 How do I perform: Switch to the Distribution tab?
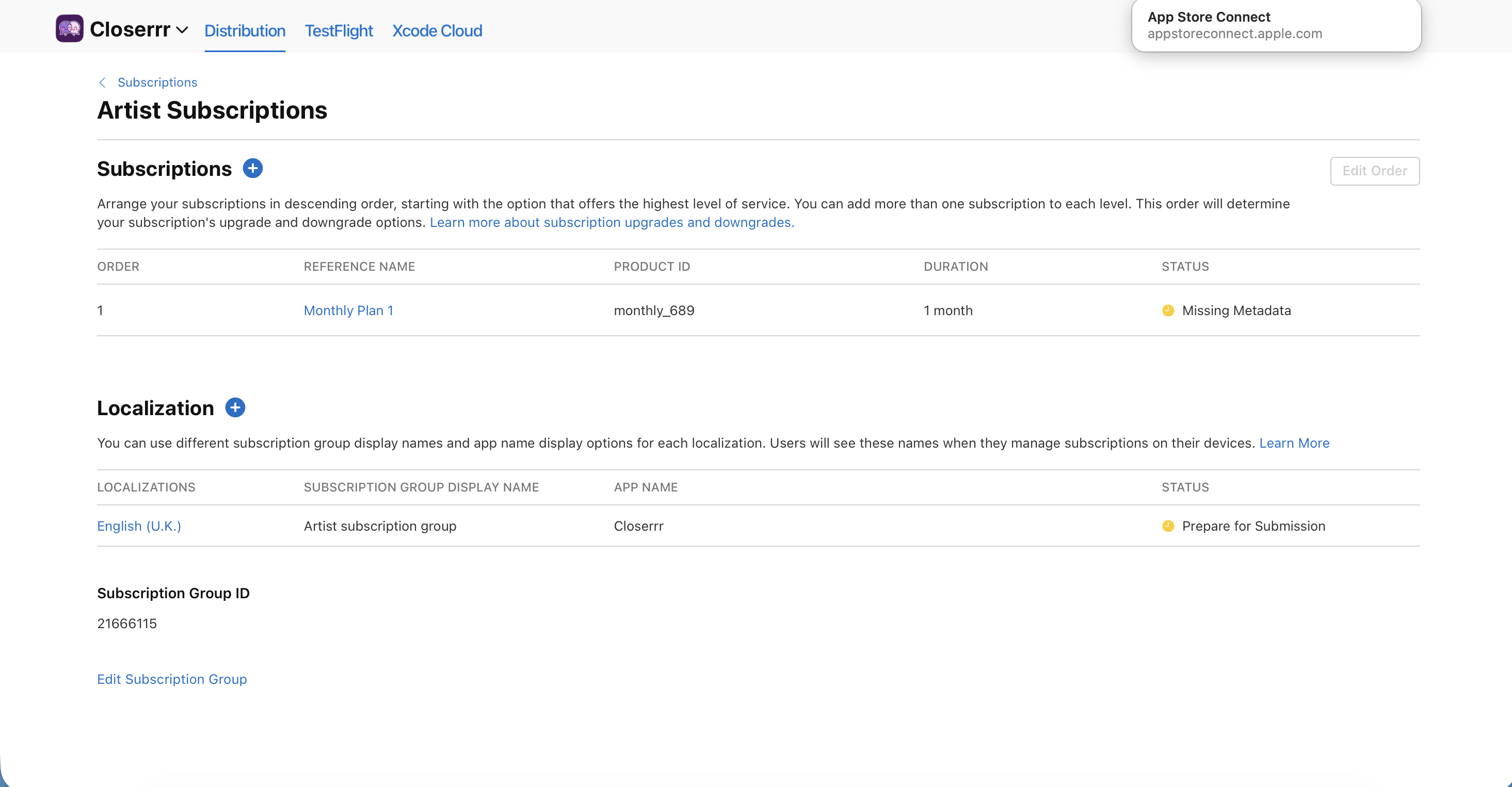245,30
